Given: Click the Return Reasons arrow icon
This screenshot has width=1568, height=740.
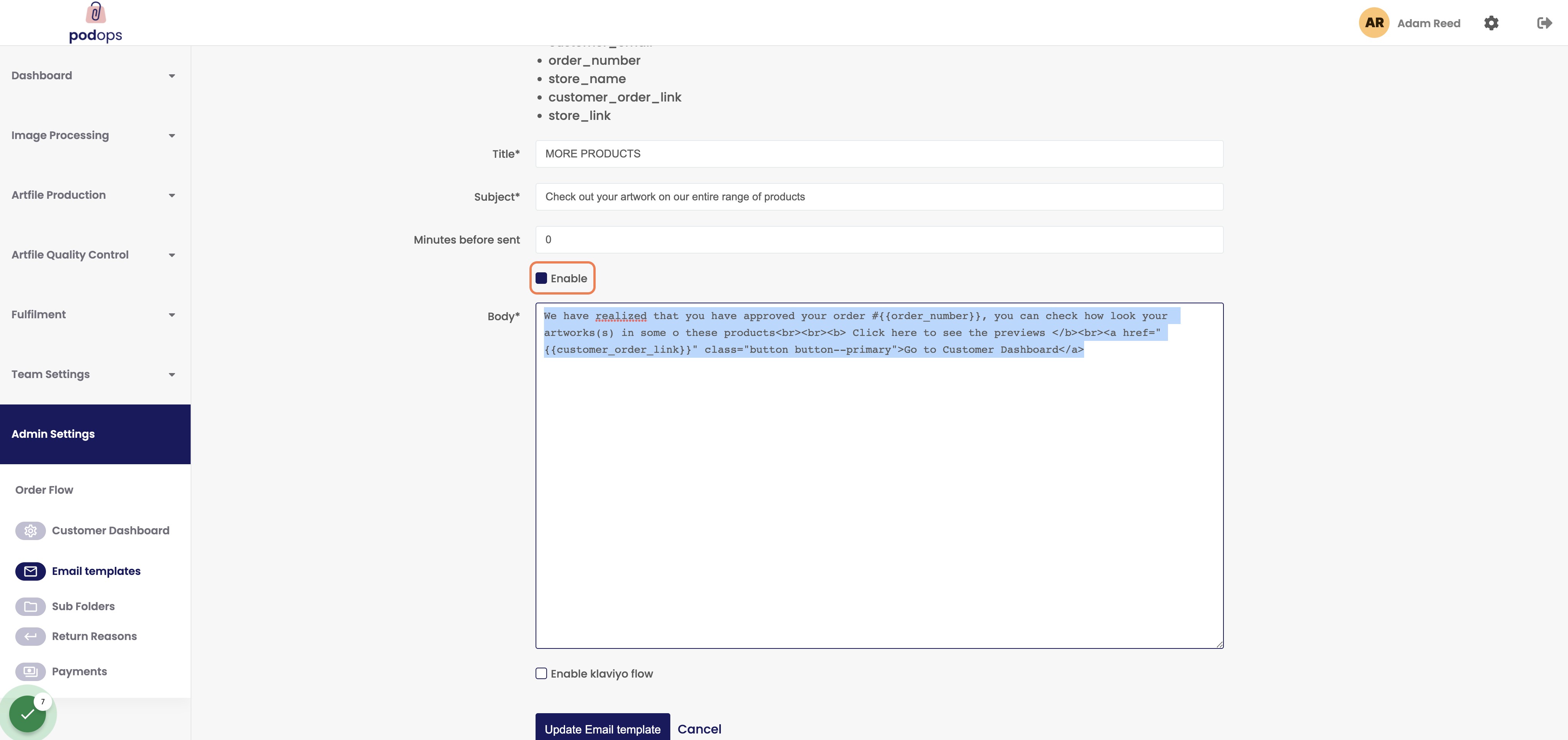Looking at the screenshot, I should tap(31, 637).
